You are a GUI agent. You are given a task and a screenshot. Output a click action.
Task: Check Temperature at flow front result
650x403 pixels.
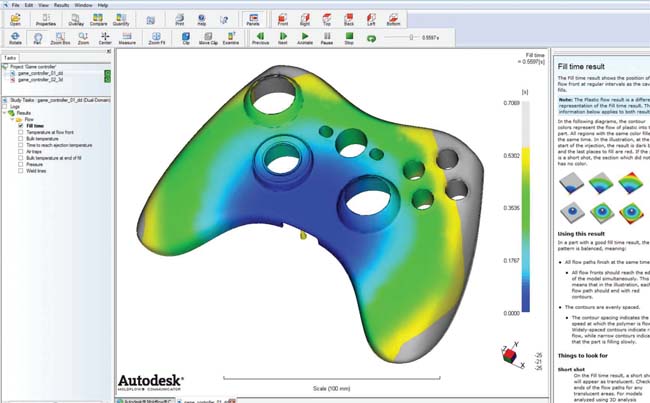(x=21, y=132)
